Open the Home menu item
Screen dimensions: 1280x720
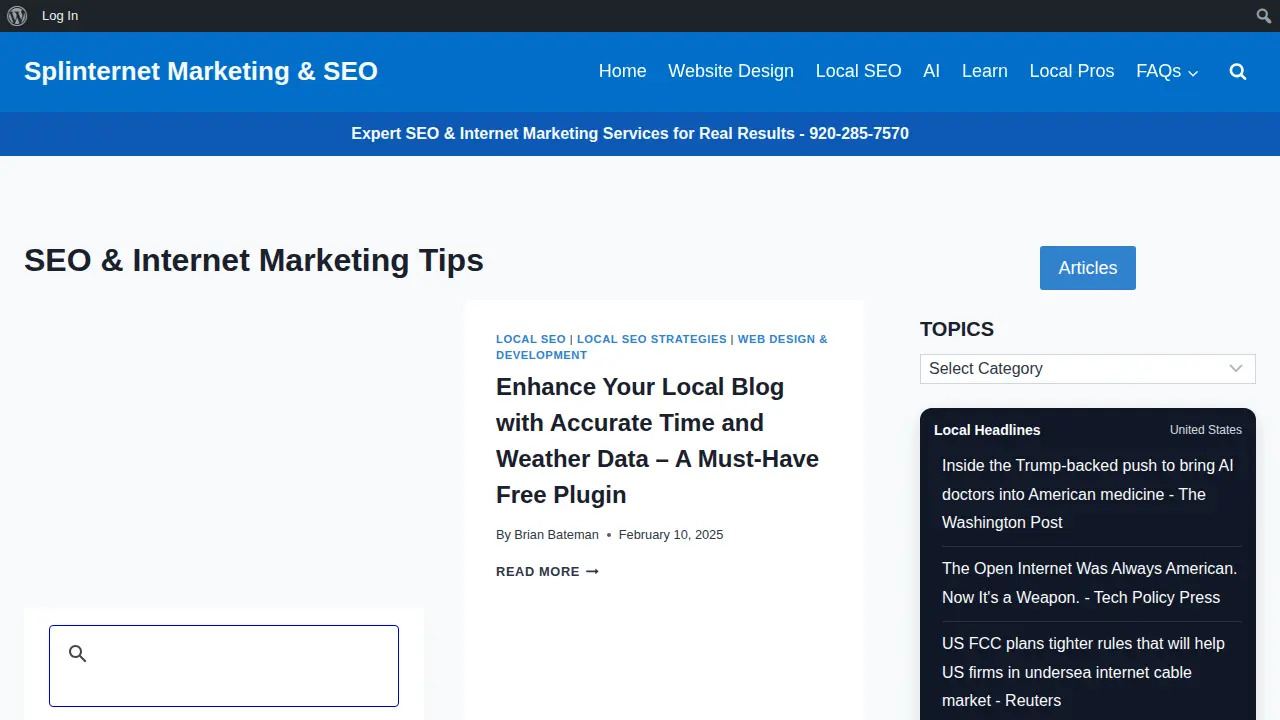pyautogui.click(x=622, y=71)
